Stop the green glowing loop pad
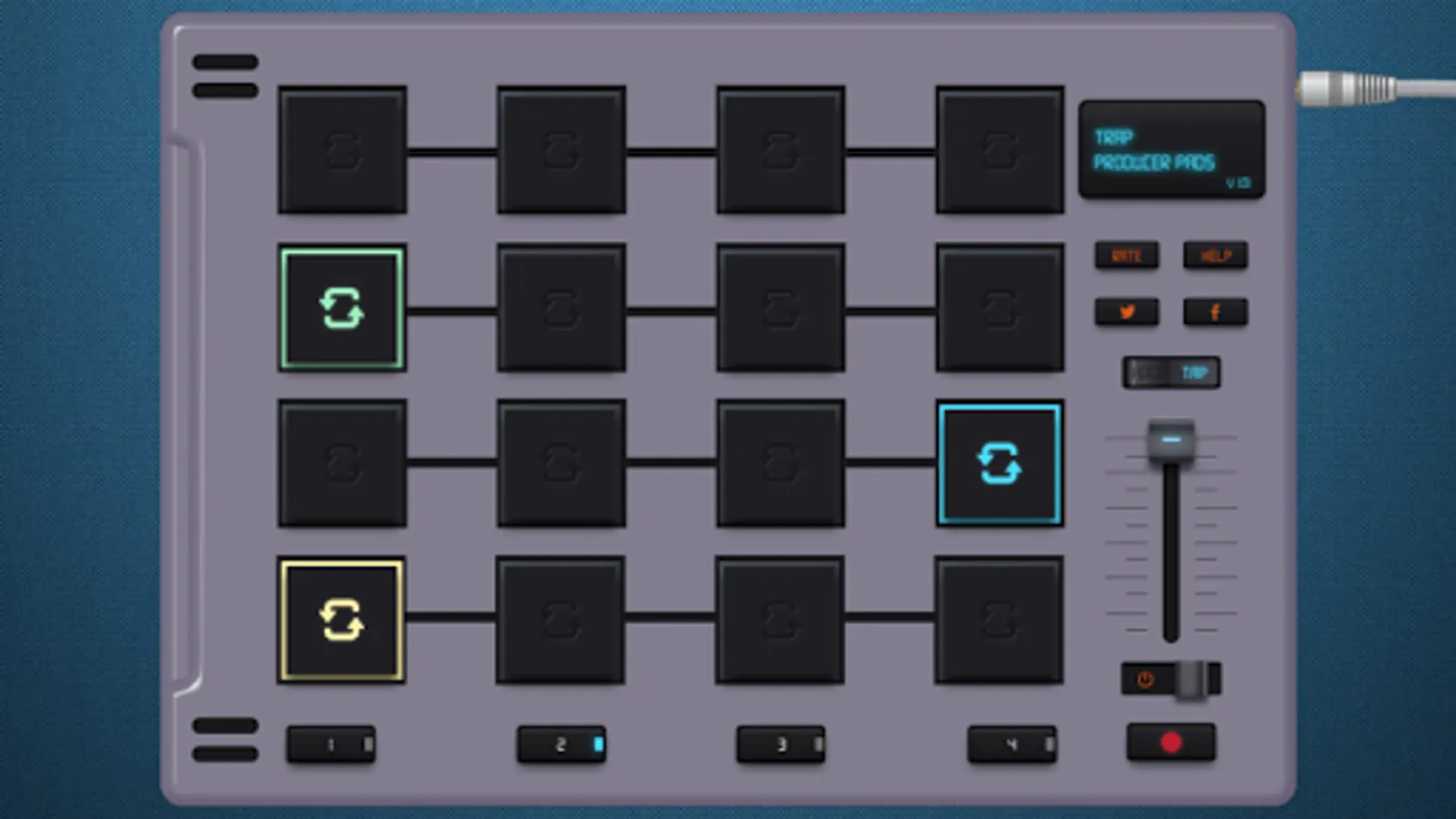This screenshot has width=1456, height=819. (x=342, y=308)
